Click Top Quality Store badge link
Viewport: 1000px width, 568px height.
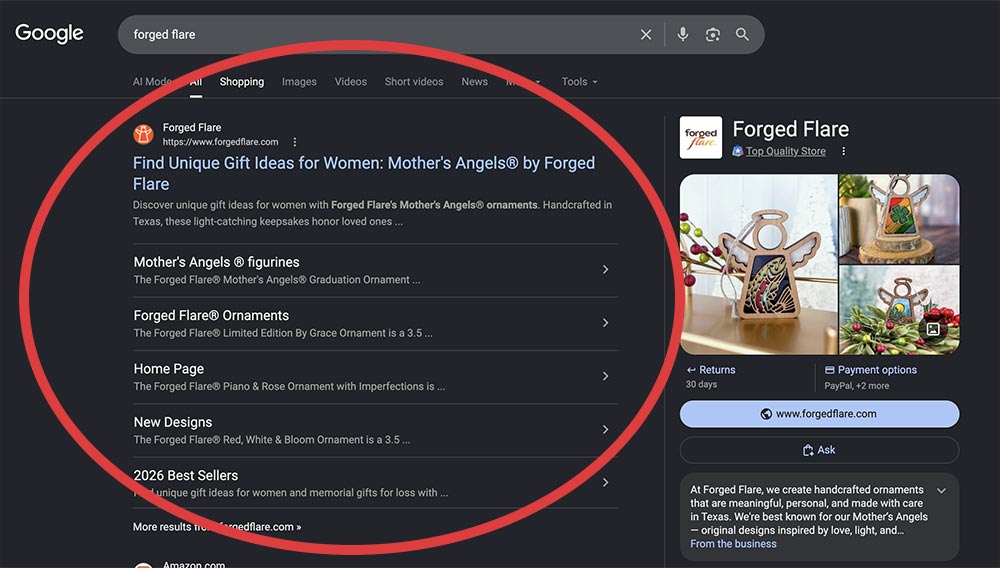coord(786,151)
